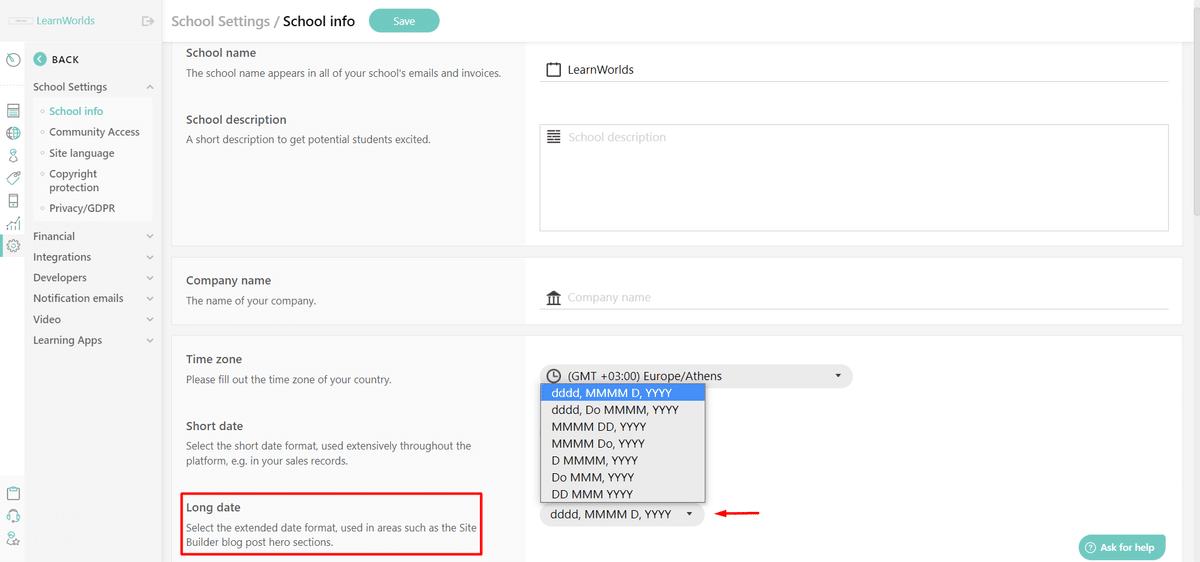Open School info settings page
Viewport: 1200px width, 562px height.
76,111
